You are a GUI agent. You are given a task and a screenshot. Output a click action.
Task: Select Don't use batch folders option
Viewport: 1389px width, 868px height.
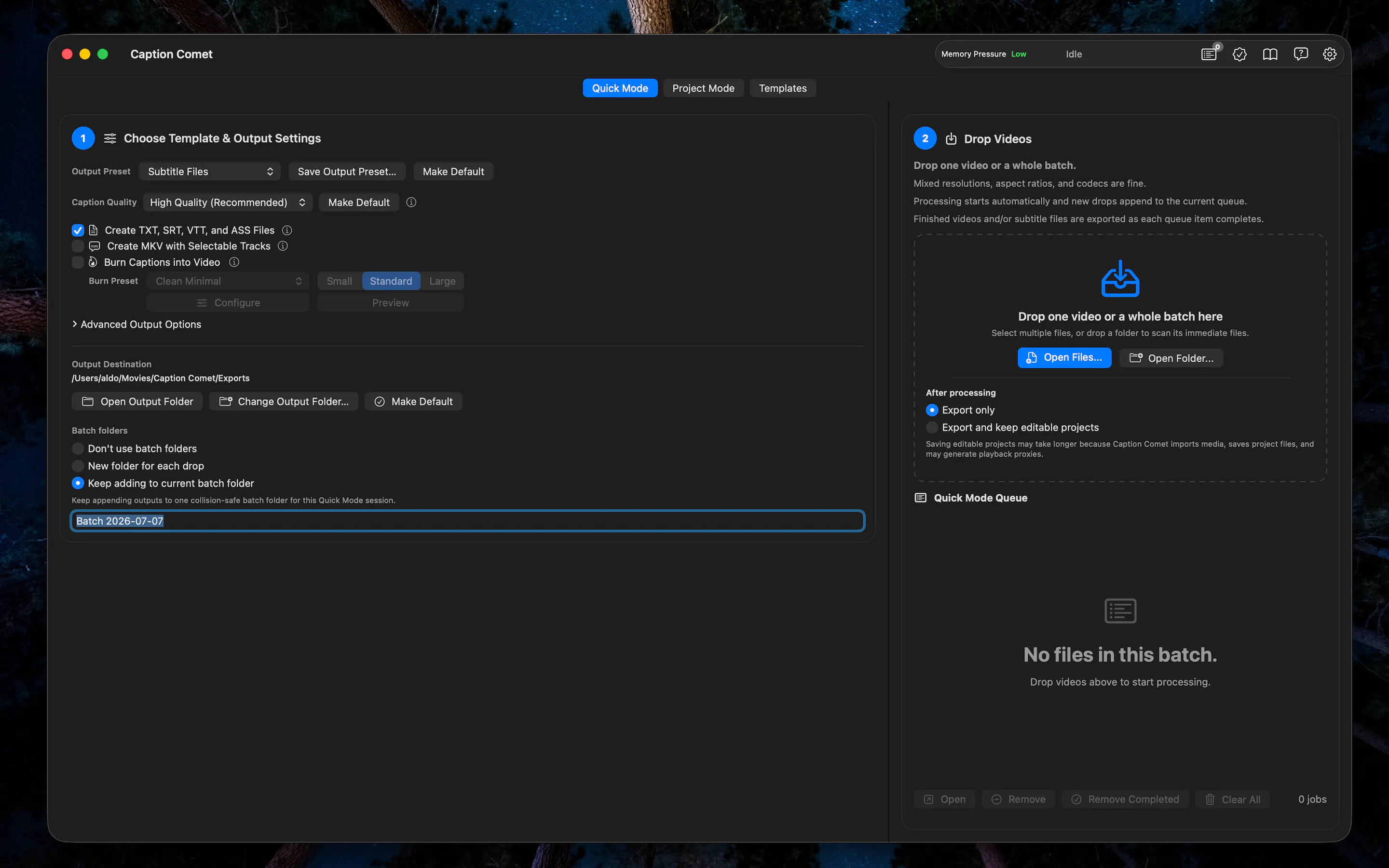[78, 448]
